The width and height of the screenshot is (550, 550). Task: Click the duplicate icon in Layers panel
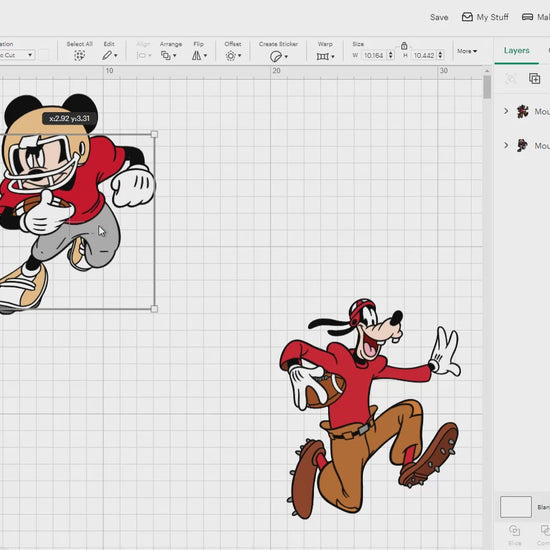(x=534, y=79)
